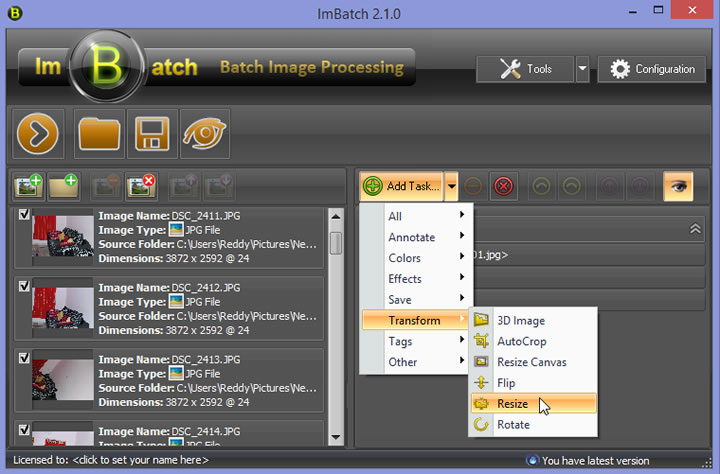The width and height of the screenshot is (720, 474).
Task: Choose Rotate from Transform submenu
Action: coord(534,424)
